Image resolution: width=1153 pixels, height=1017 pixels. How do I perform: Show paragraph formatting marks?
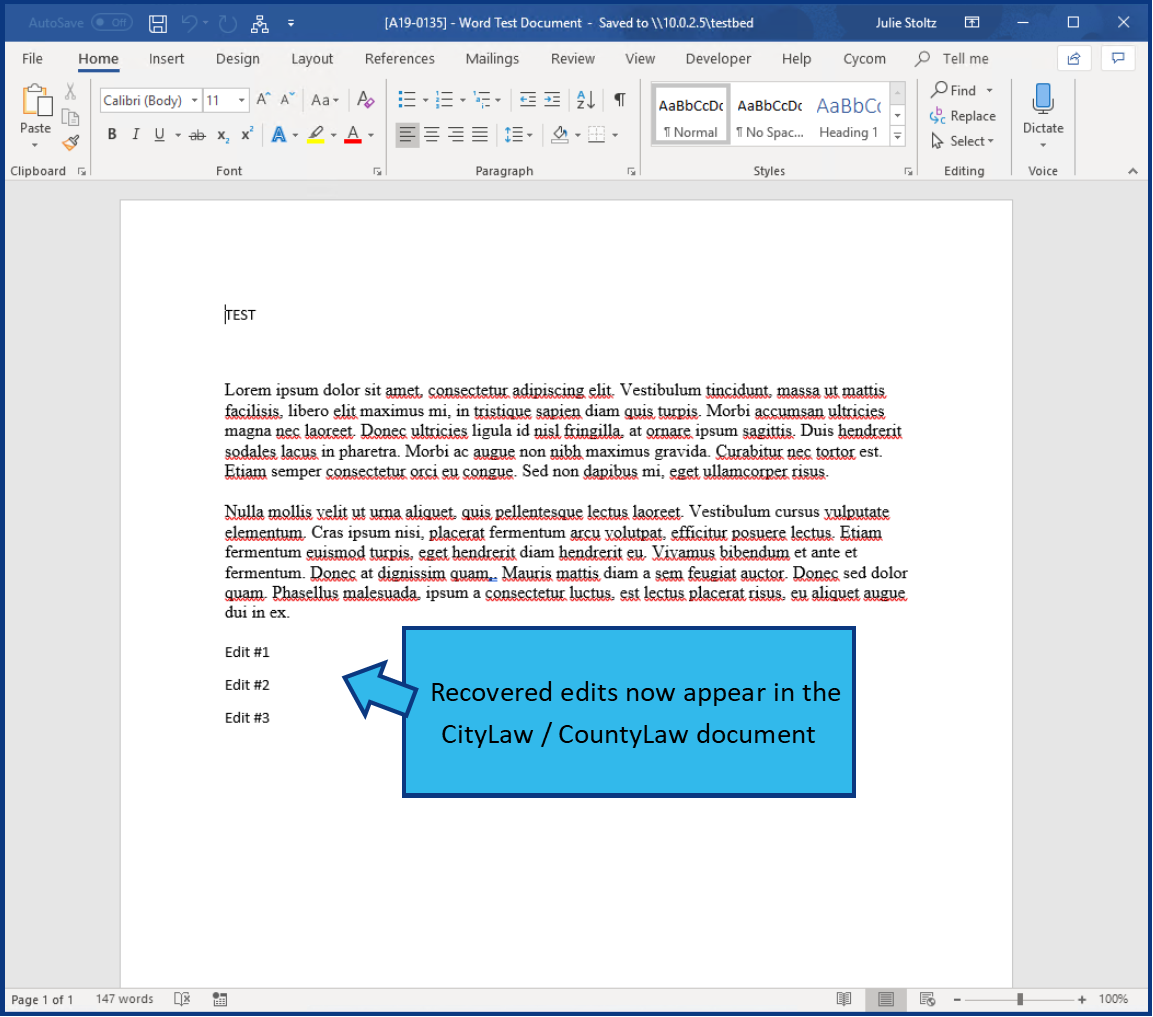(x=619, y=100)
